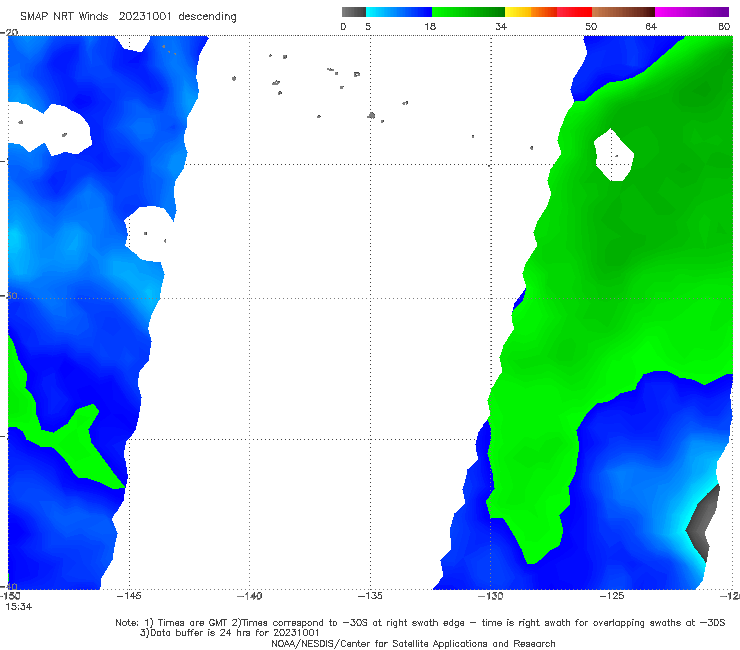Pick the yellow-orange-red segment of the colorbar

[x=548, y=12]
